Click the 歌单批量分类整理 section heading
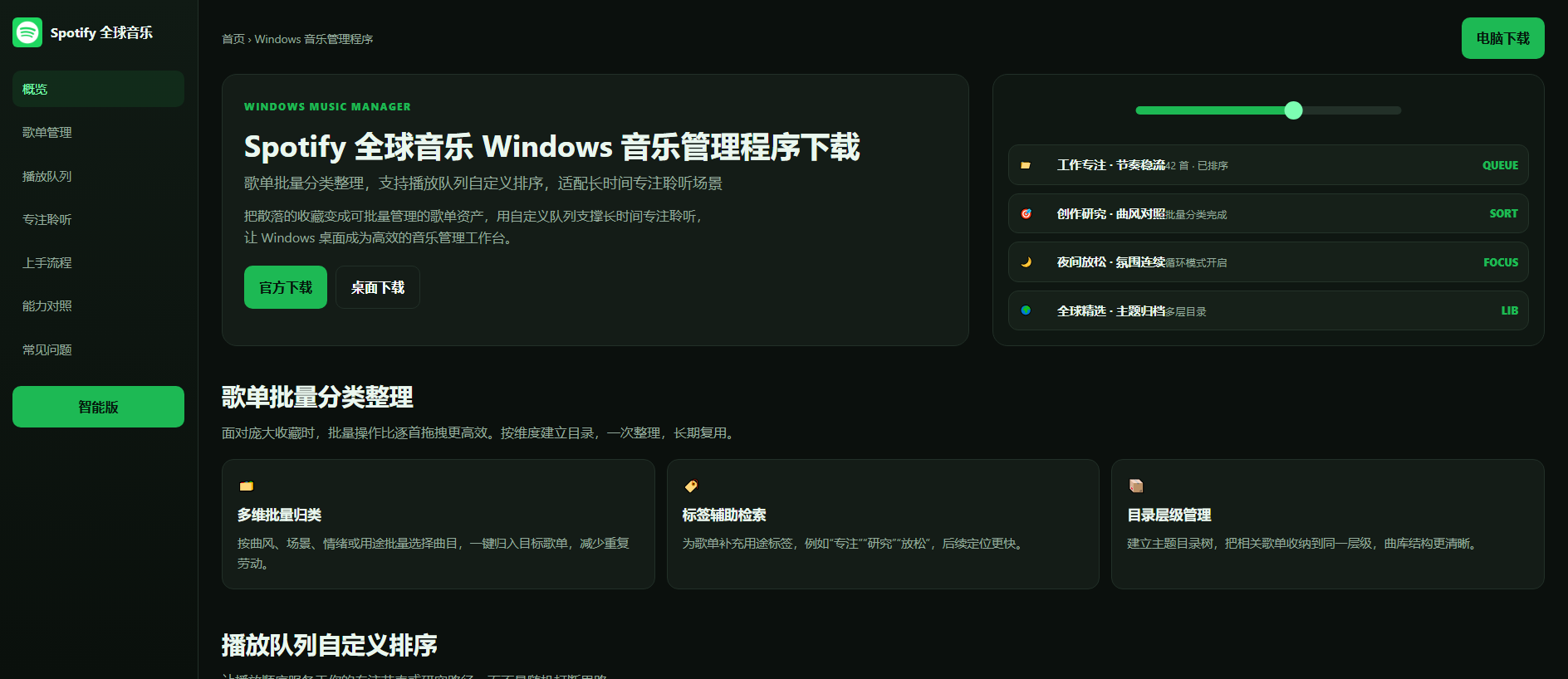Image resolution: width=1568 pixels, height=679 pixels. (x=317, y=397)
